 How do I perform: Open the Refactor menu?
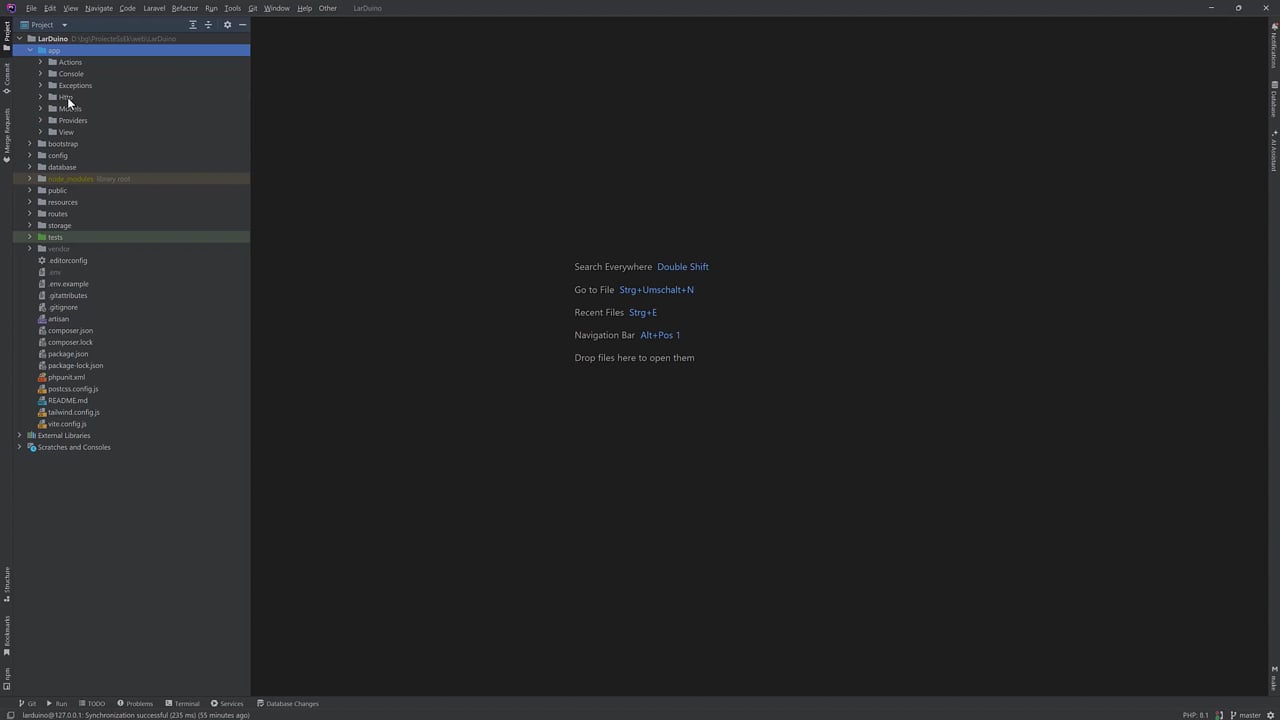click(x=185, y=8)
